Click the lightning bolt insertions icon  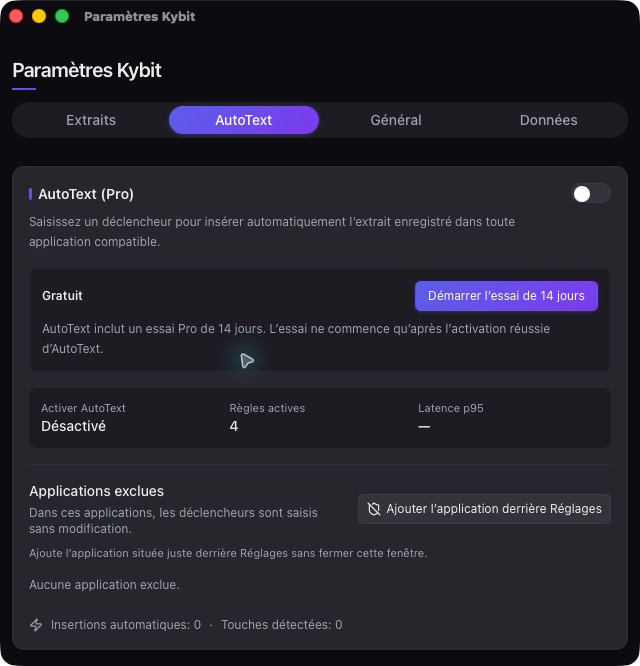(36, 625)
